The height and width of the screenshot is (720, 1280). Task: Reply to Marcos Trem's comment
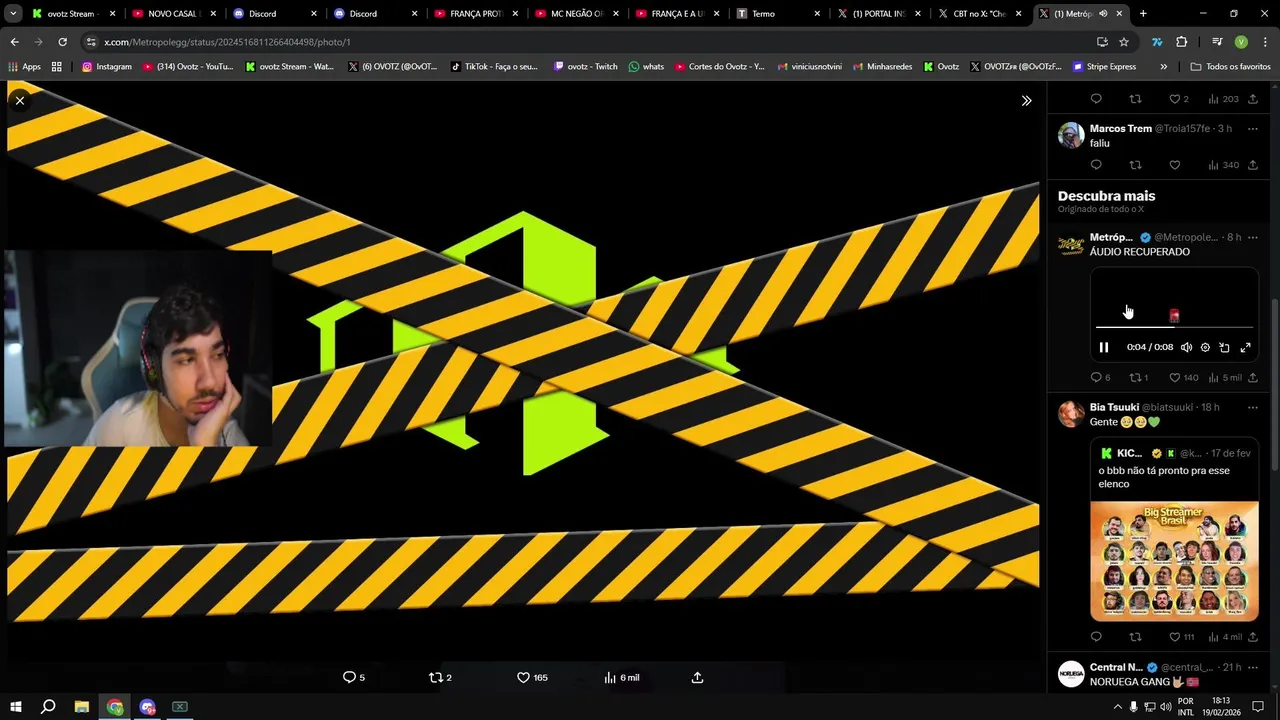click(1096, 165)
